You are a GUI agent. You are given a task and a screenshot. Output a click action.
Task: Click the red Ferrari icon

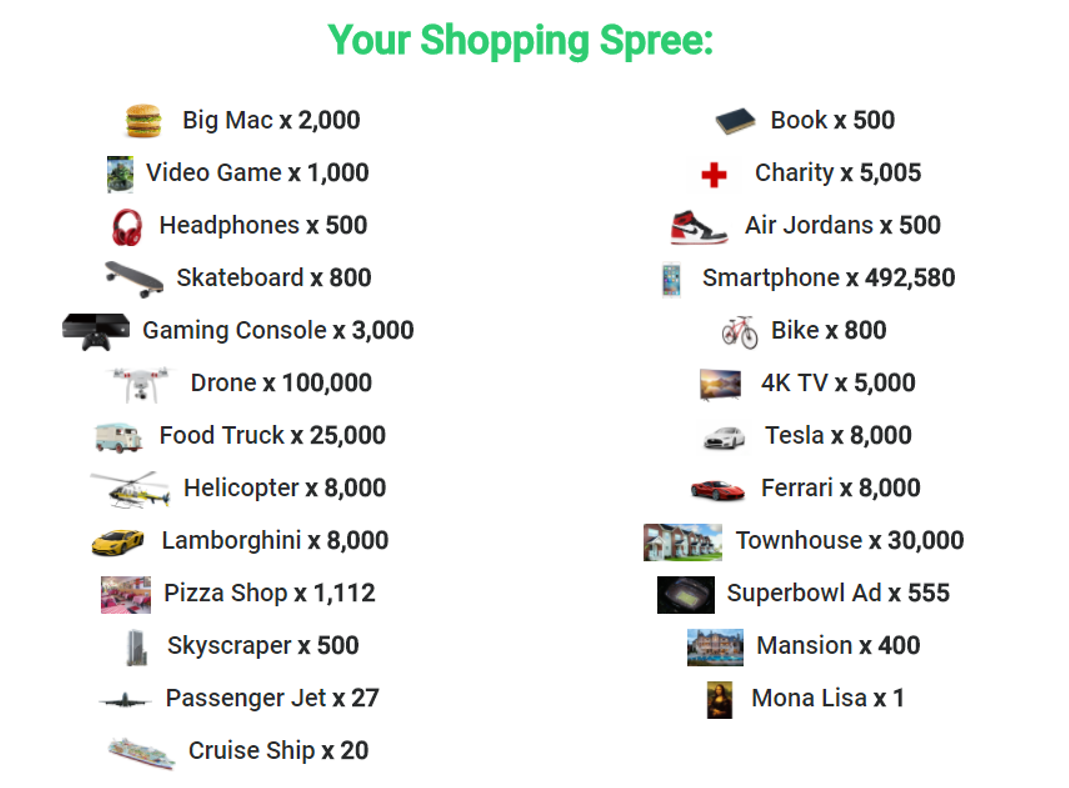(x=717, y=489)
